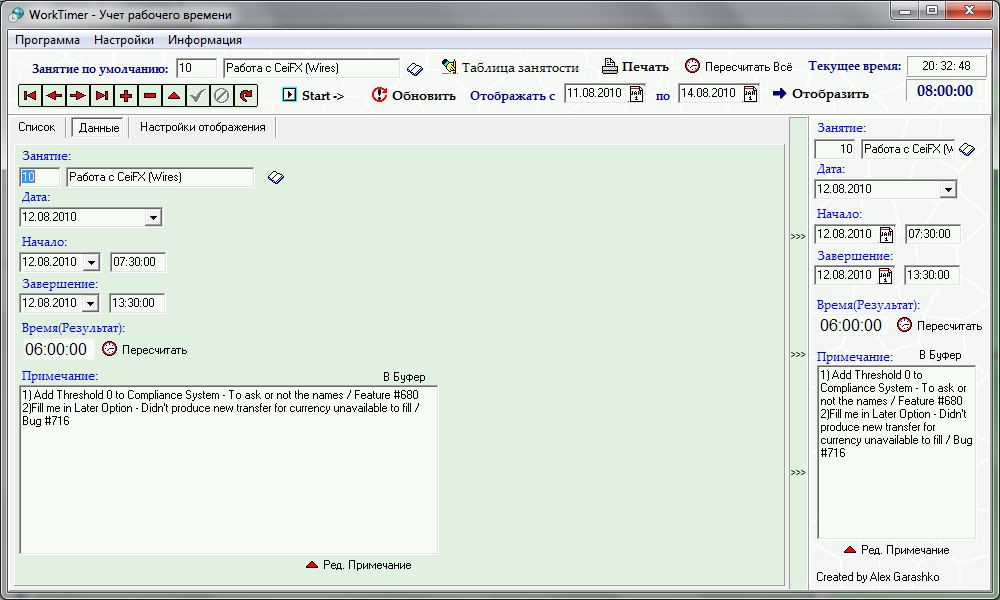Open calendar for display start date 11.08.2010
This screenshot has width=1000, height=600.
pos(636,93)
